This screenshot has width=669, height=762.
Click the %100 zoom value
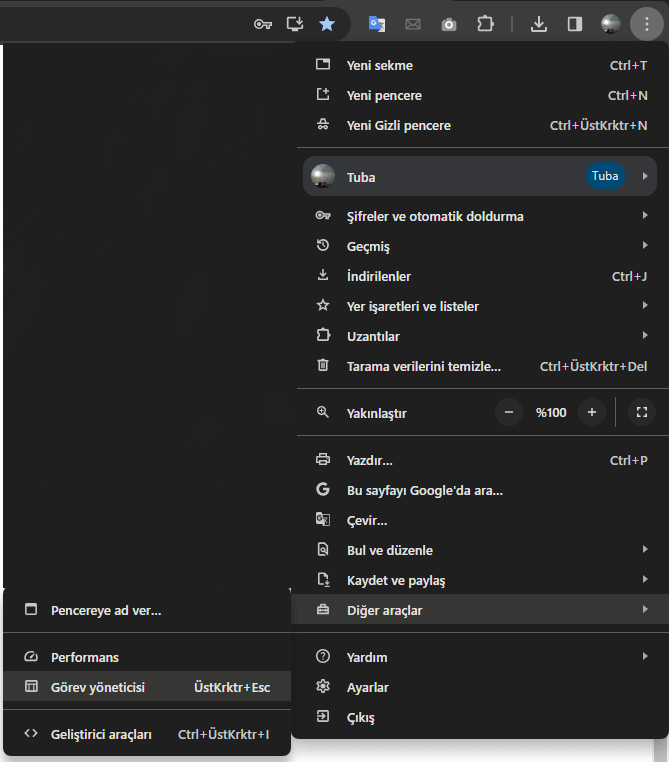tap(551, 413)
